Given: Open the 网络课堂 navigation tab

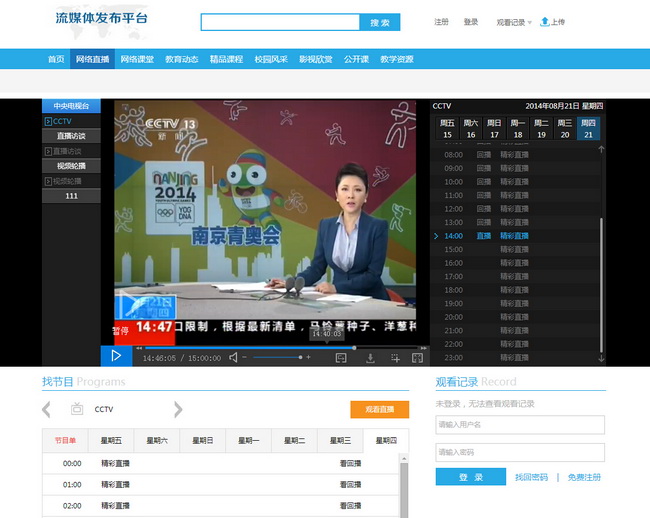Looking at the screenshot, I should (x=137, y=59).
